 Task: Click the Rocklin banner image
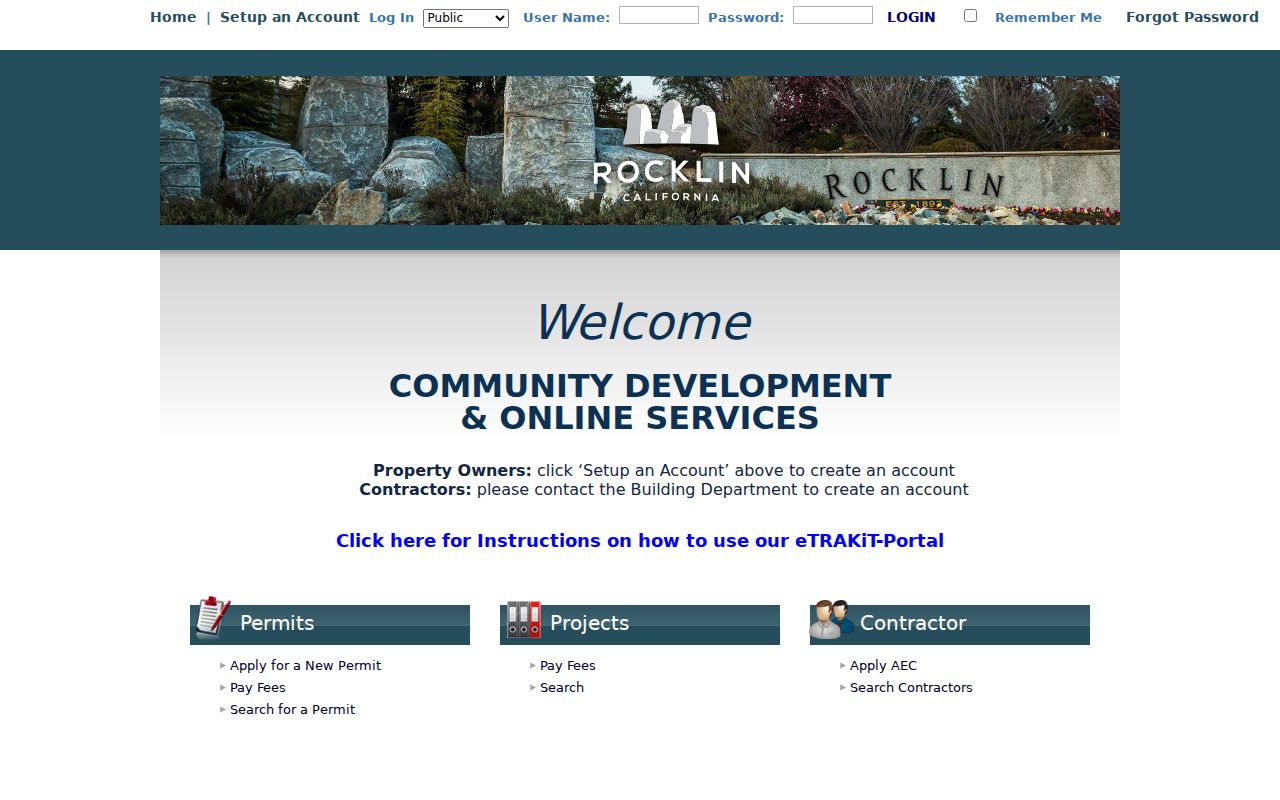point(640,150)
